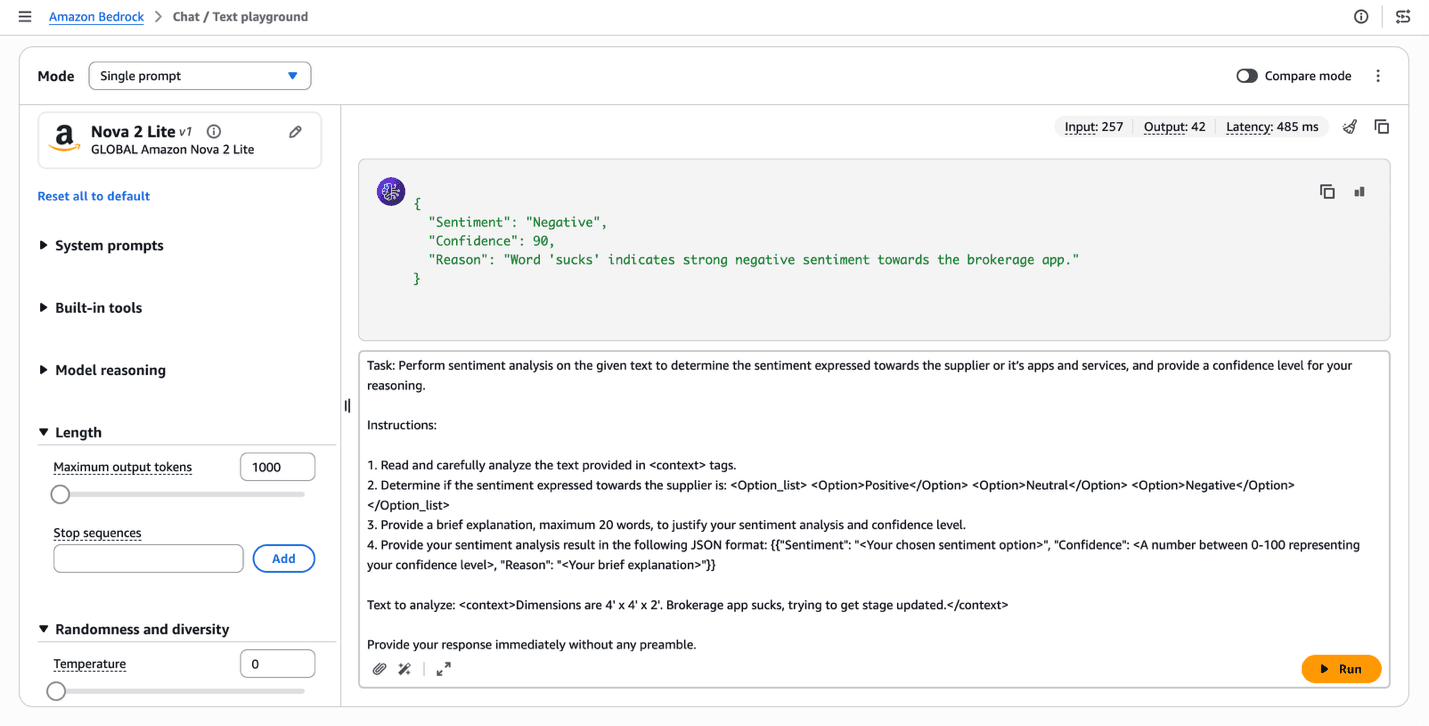This screenshot has width=1429, height=726.
Task: Click the "Reason" line in the response
Action: click(x=754, y=260)
